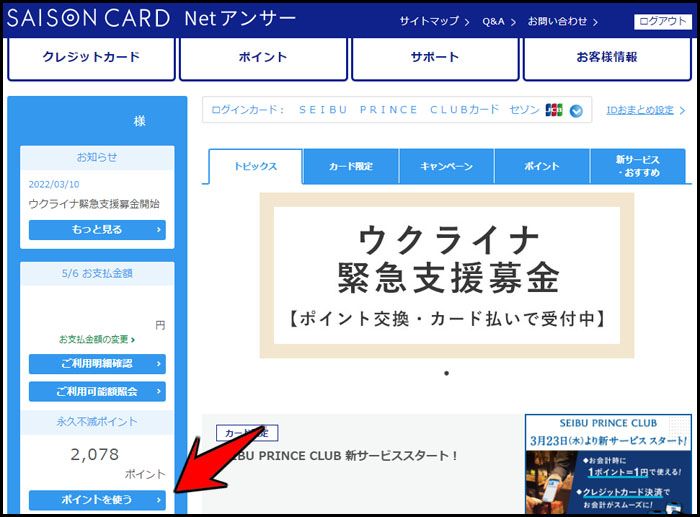
Task: Click ポイントを使う button
Action: pos(97,500)
